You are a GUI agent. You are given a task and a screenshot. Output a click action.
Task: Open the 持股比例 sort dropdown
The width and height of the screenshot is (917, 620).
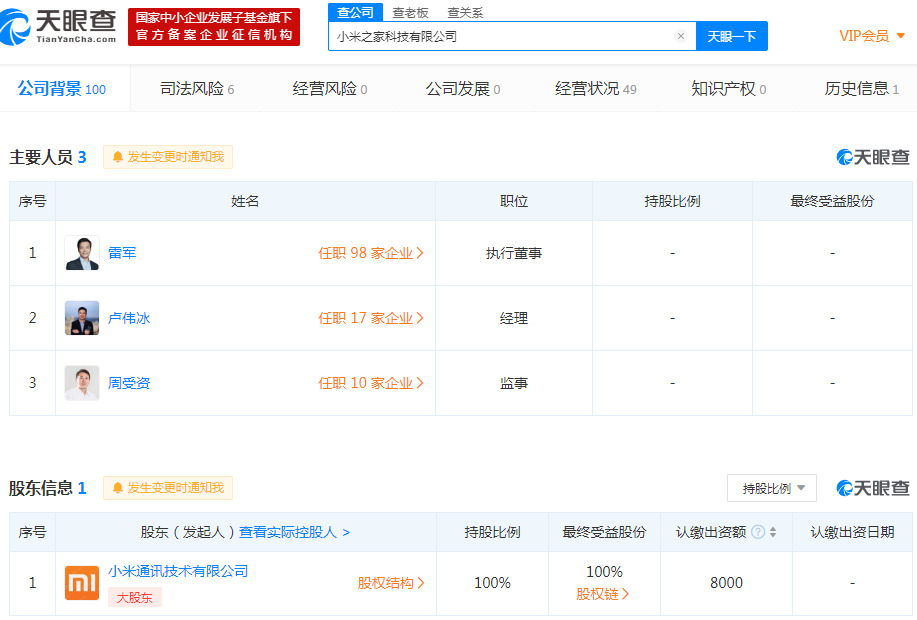click(772, 488)
